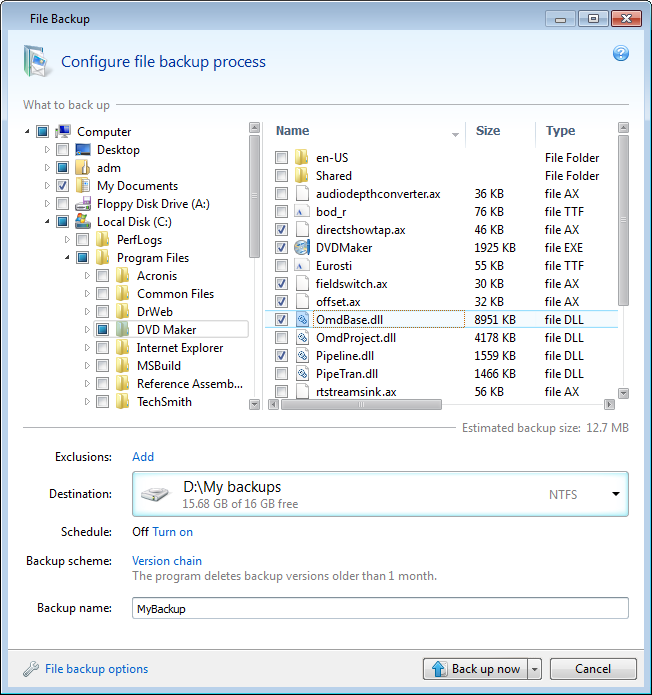The height and width of the screenshot is (695, 652).
Task: Uncheck the OmdBase.dll checkbox
Action: (x=281, y=319)
